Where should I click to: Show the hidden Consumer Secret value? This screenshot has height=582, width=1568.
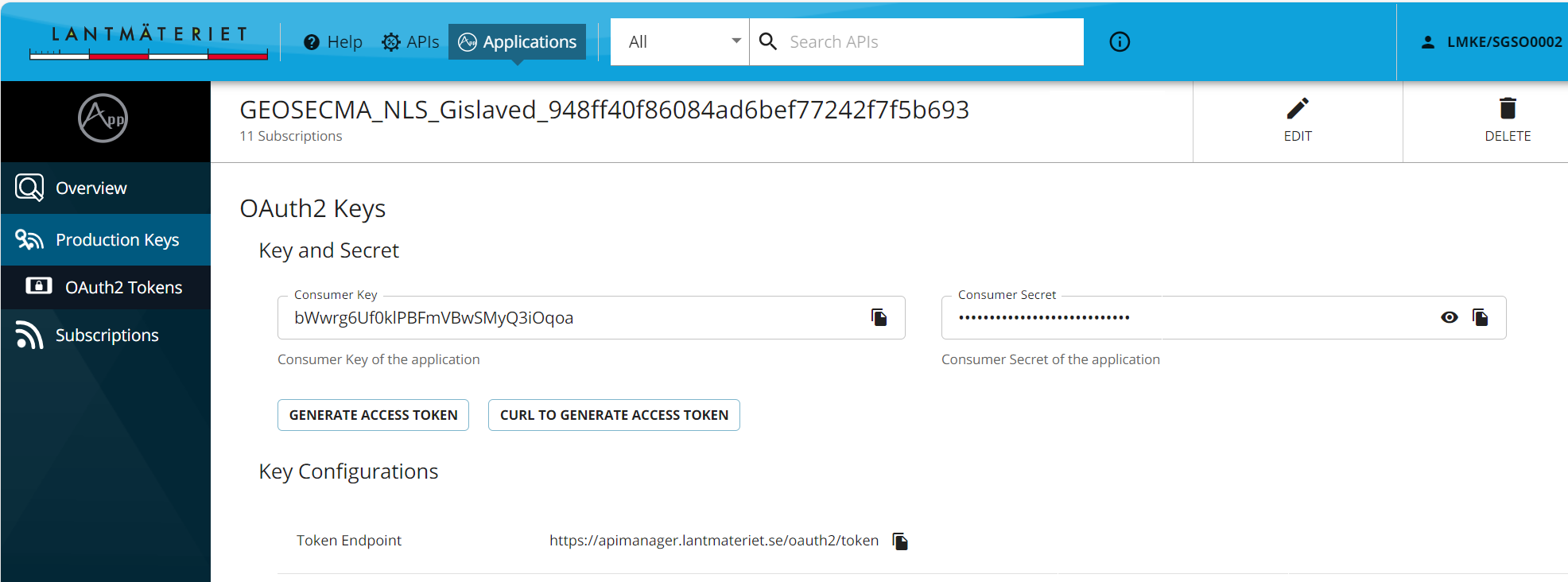[1449, 318]
